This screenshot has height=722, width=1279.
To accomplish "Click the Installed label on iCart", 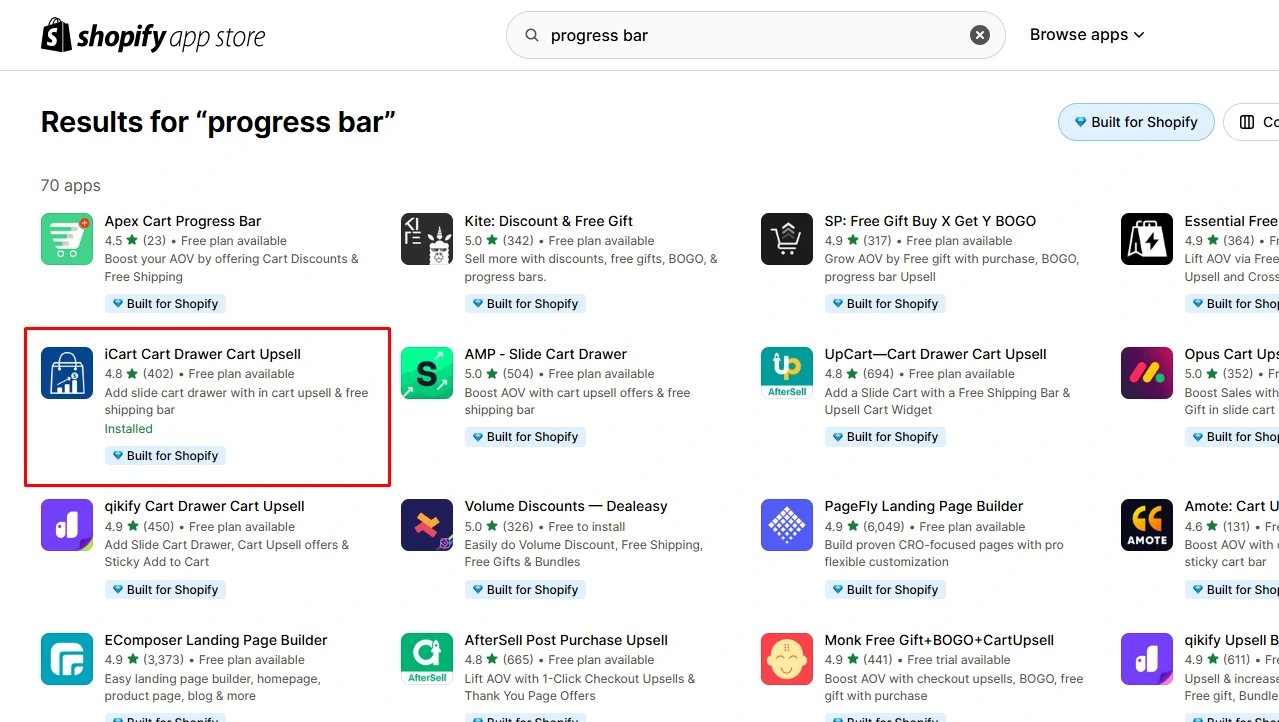I will point(129,429).
